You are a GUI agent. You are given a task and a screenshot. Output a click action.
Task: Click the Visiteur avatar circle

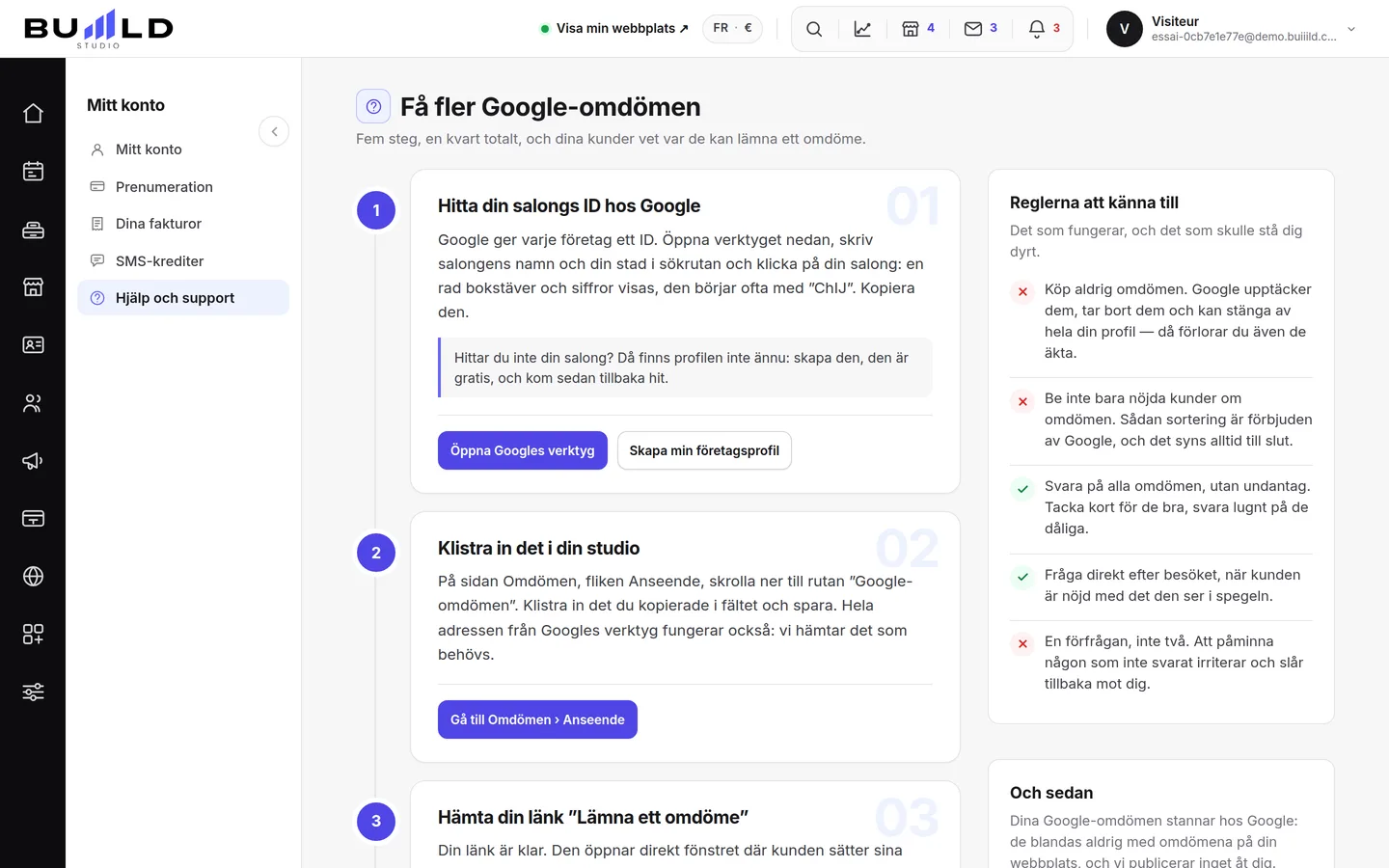pyautogui.click(x=1125, y=29)
